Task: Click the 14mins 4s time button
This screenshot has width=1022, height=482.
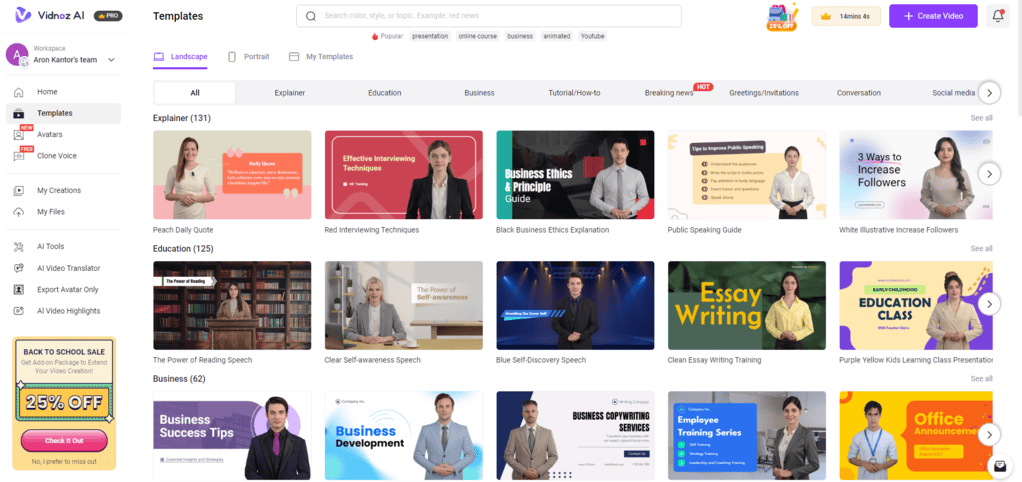Action: click(846, 16)
